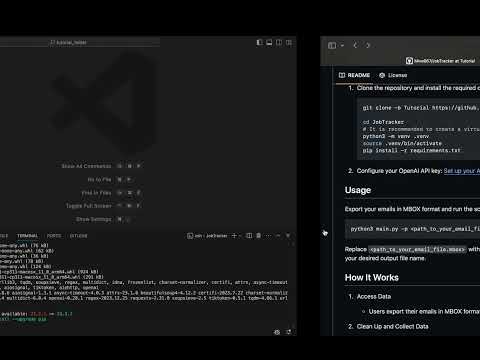Open the License tab on GitHub page
Image resolution: width=480 pixels, height=360 pixels.
[393, 75]
